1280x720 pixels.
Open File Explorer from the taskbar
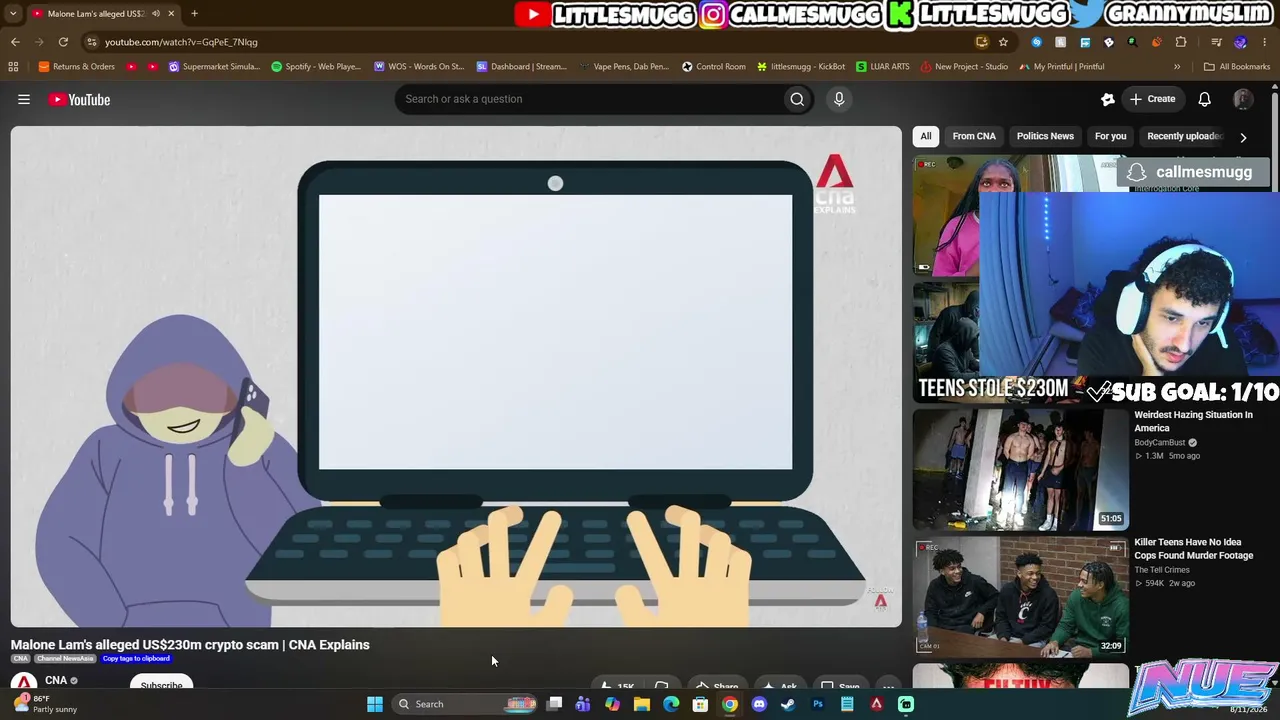[x=642, y=704]
